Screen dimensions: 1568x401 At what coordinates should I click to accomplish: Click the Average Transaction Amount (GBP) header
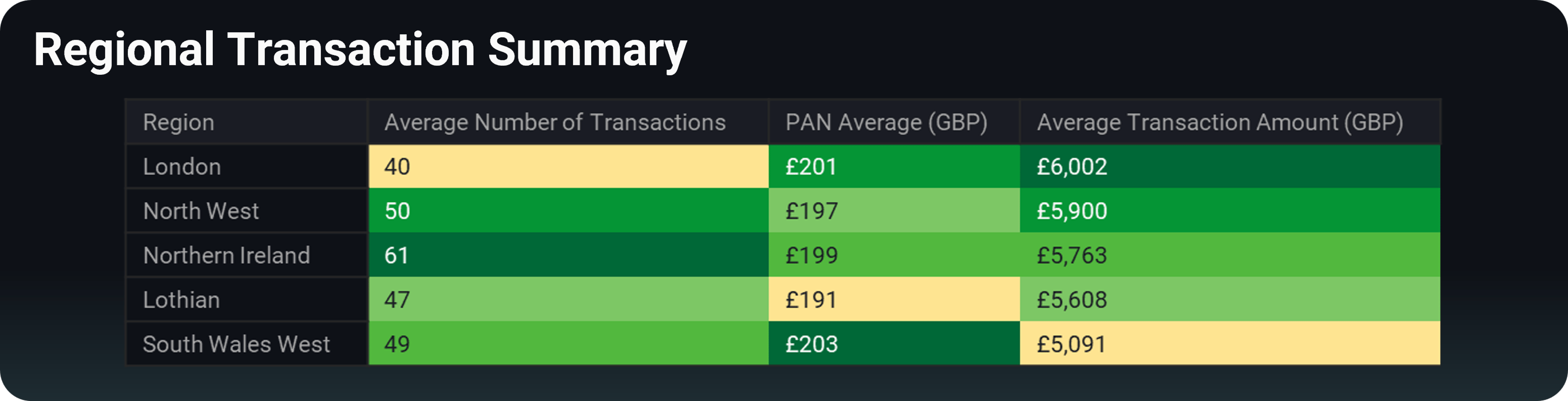pyautogui.click(x=1219, y=123)
